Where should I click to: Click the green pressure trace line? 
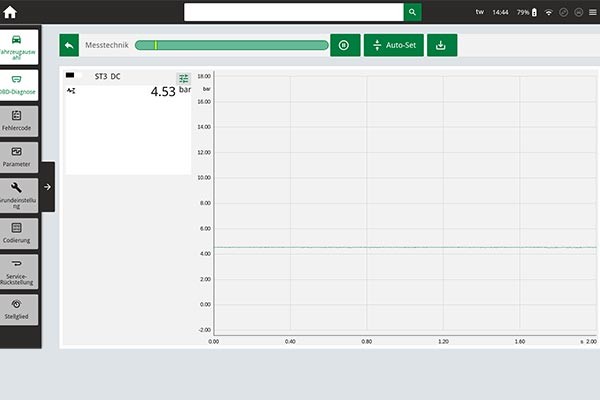[x=405, y=247]
